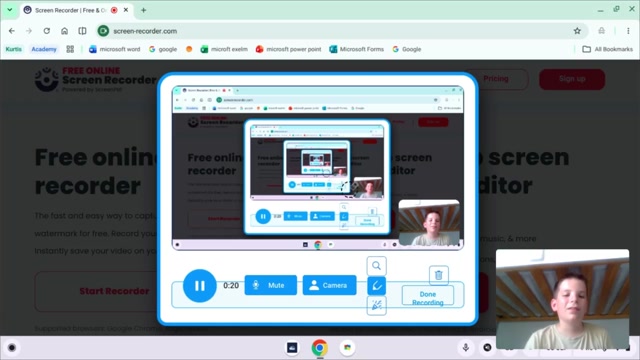Click the browser forward arrow

pos(29,31)
